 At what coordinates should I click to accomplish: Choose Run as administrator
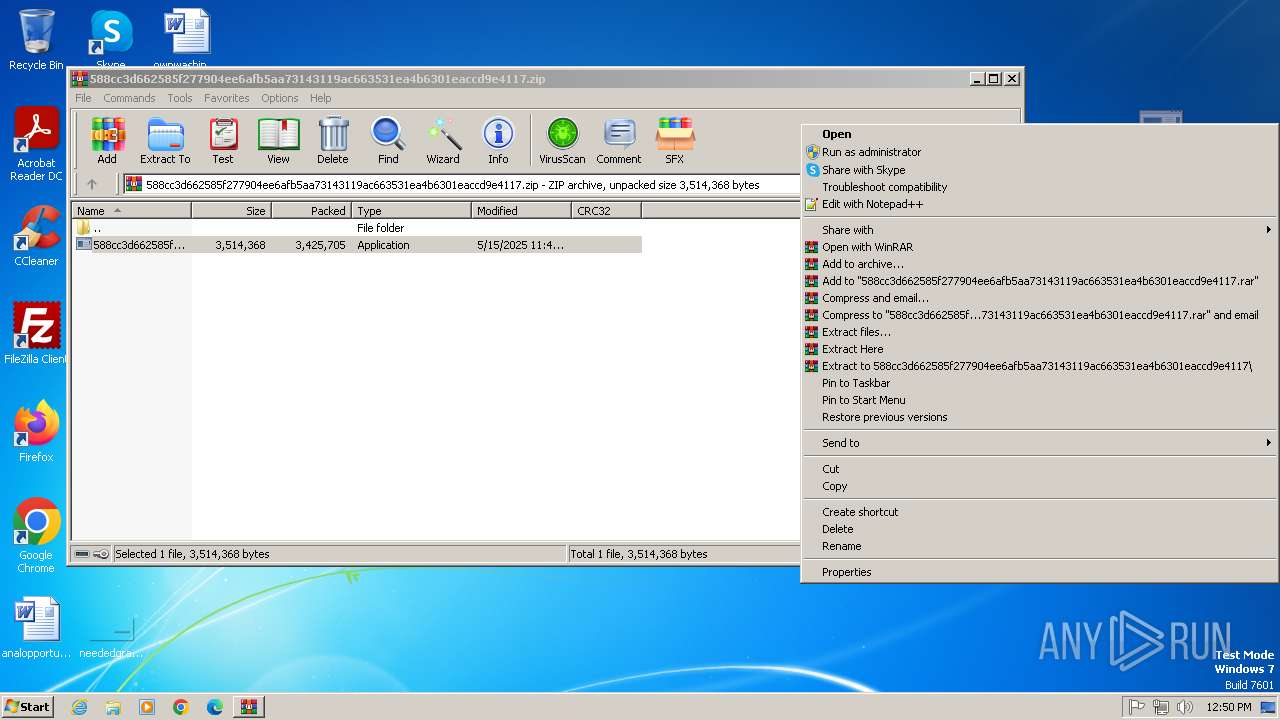click(1040, 152)
